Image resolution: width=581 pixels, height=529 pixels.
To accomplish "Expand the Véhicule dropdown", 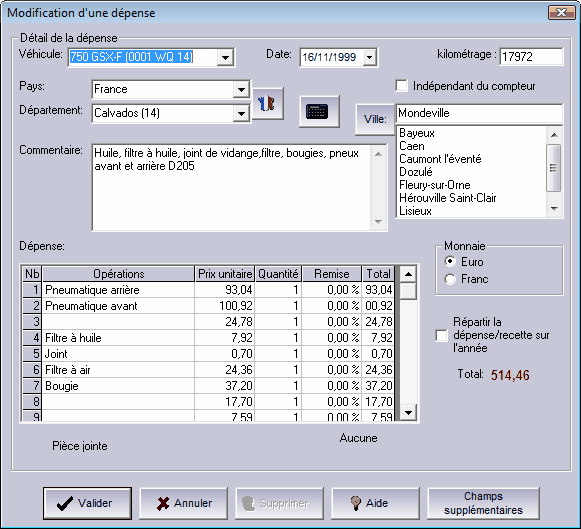I will 225,57.
